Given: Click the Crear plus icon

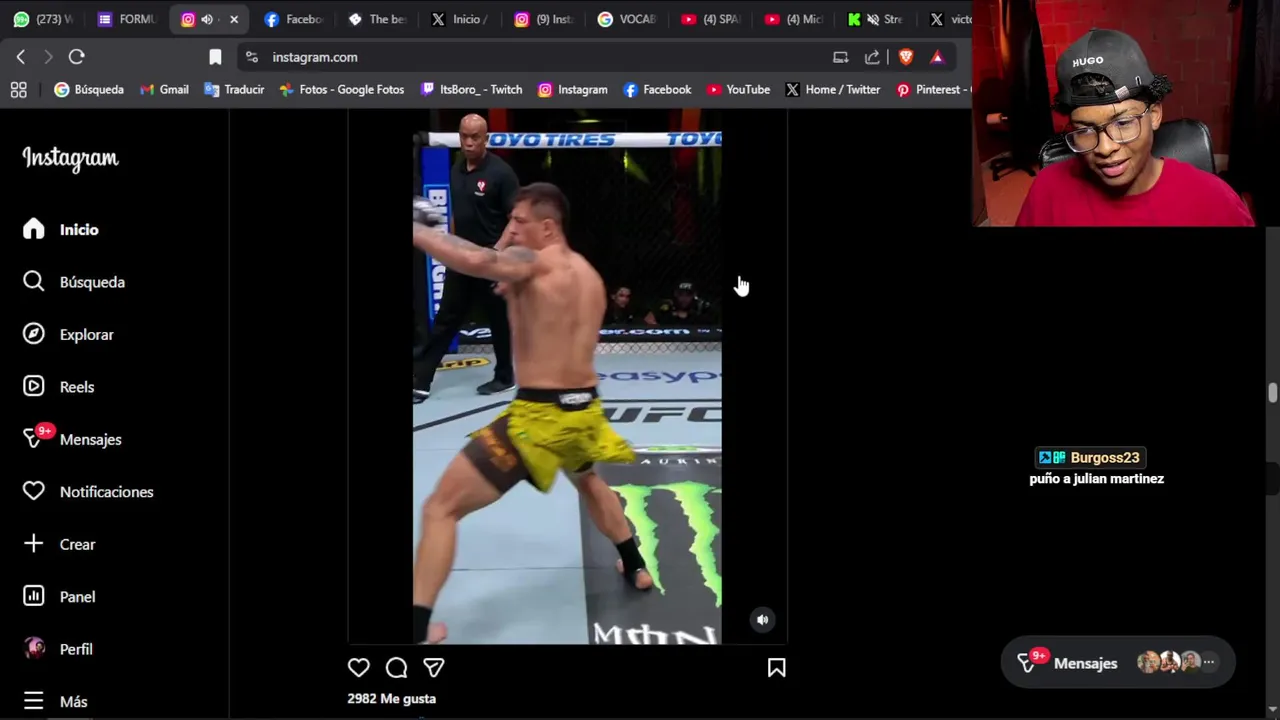Looking at the screenshot, I should click(x=34, y=544).
